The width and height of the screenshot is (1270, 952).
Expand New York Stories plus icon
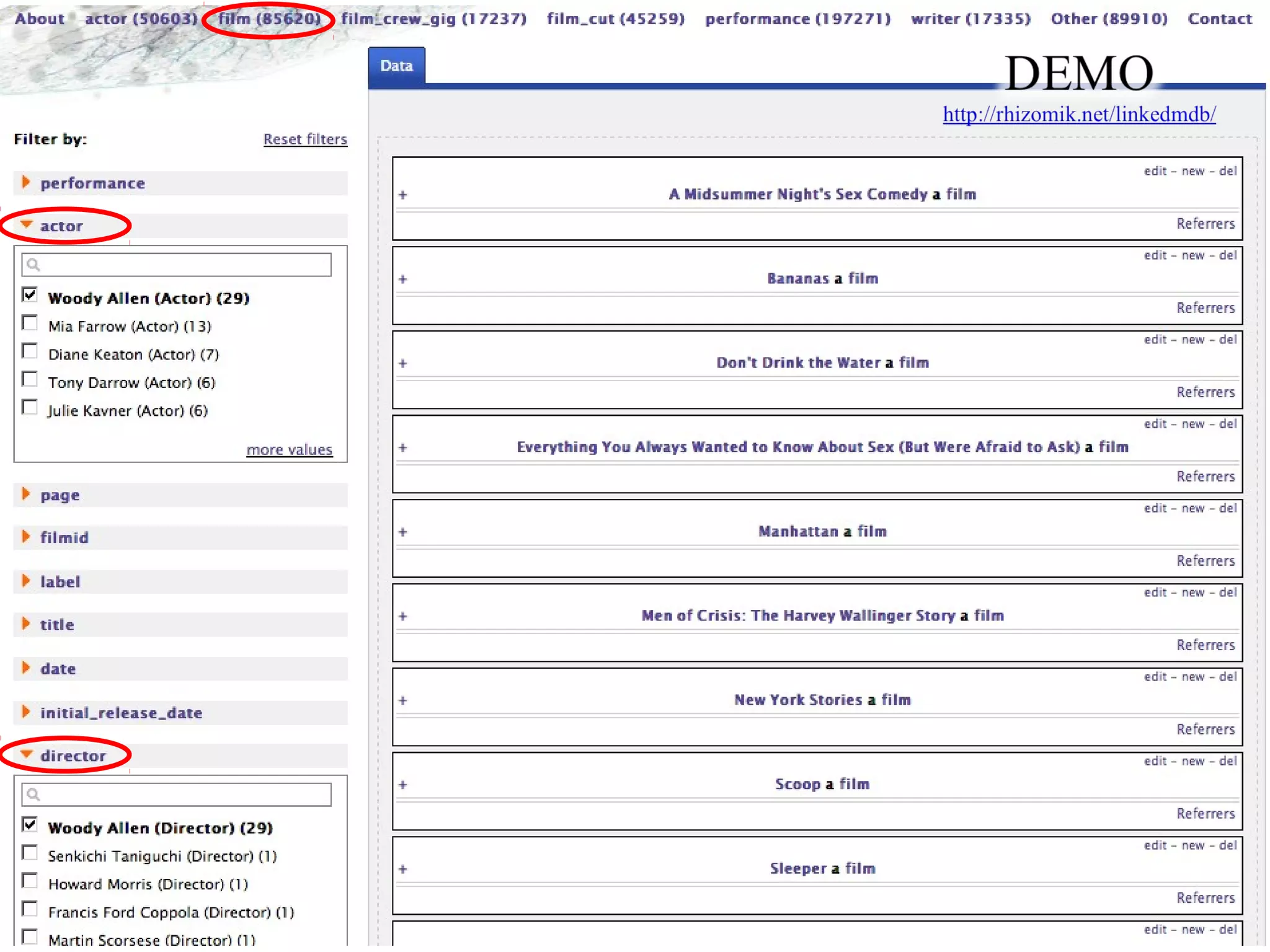pos(403,701)
